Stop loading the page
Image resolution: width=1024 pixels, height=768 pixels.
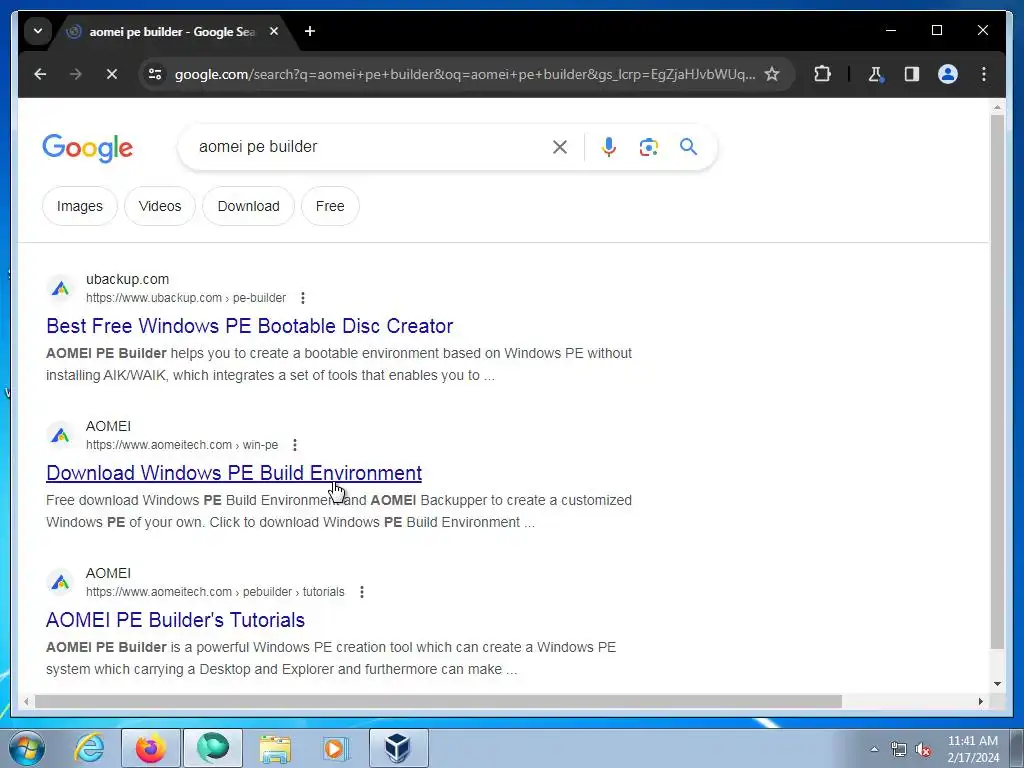click(112, 74)
